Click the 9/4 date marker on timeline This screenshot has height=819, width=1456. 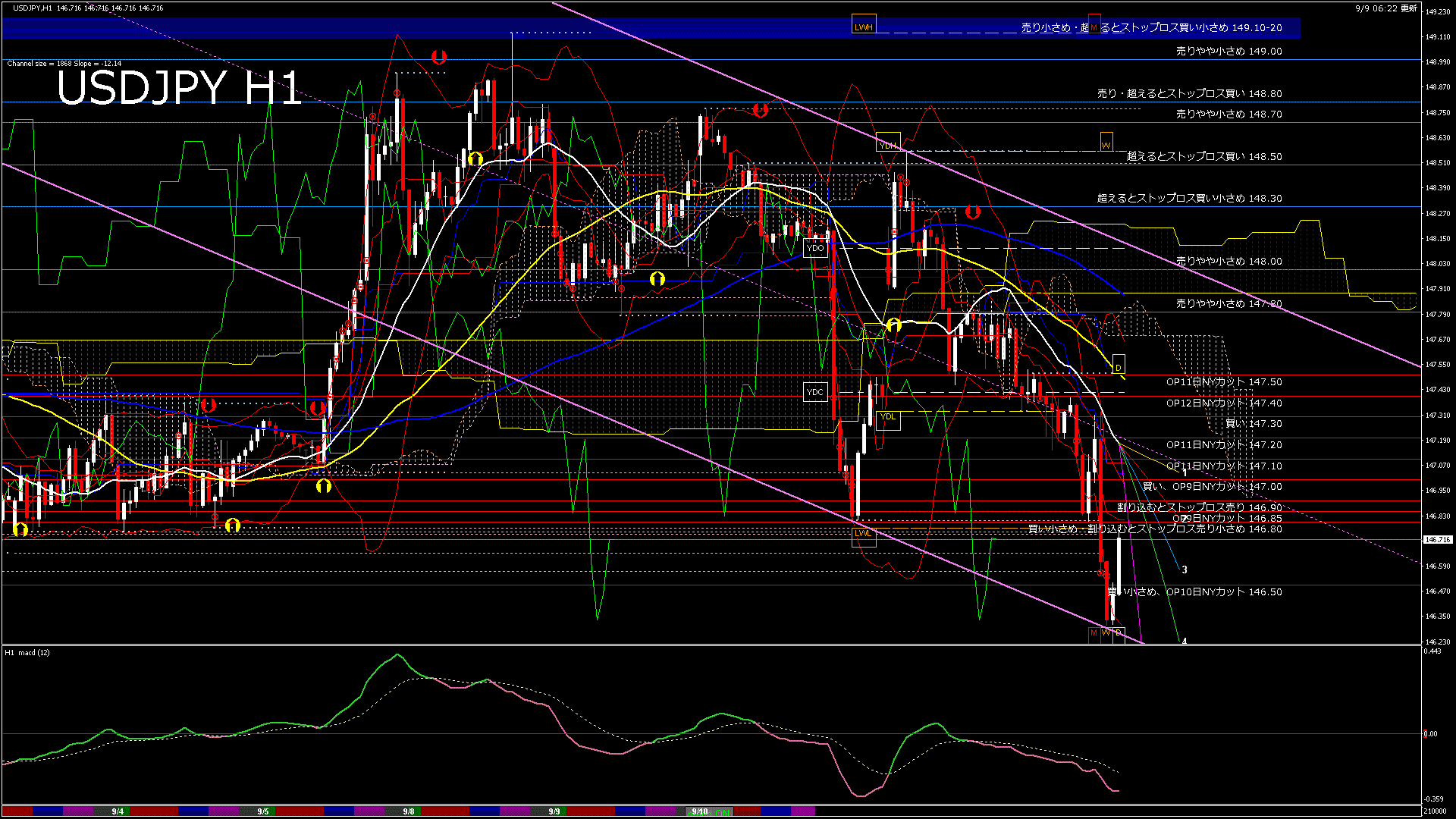[118, 811]
